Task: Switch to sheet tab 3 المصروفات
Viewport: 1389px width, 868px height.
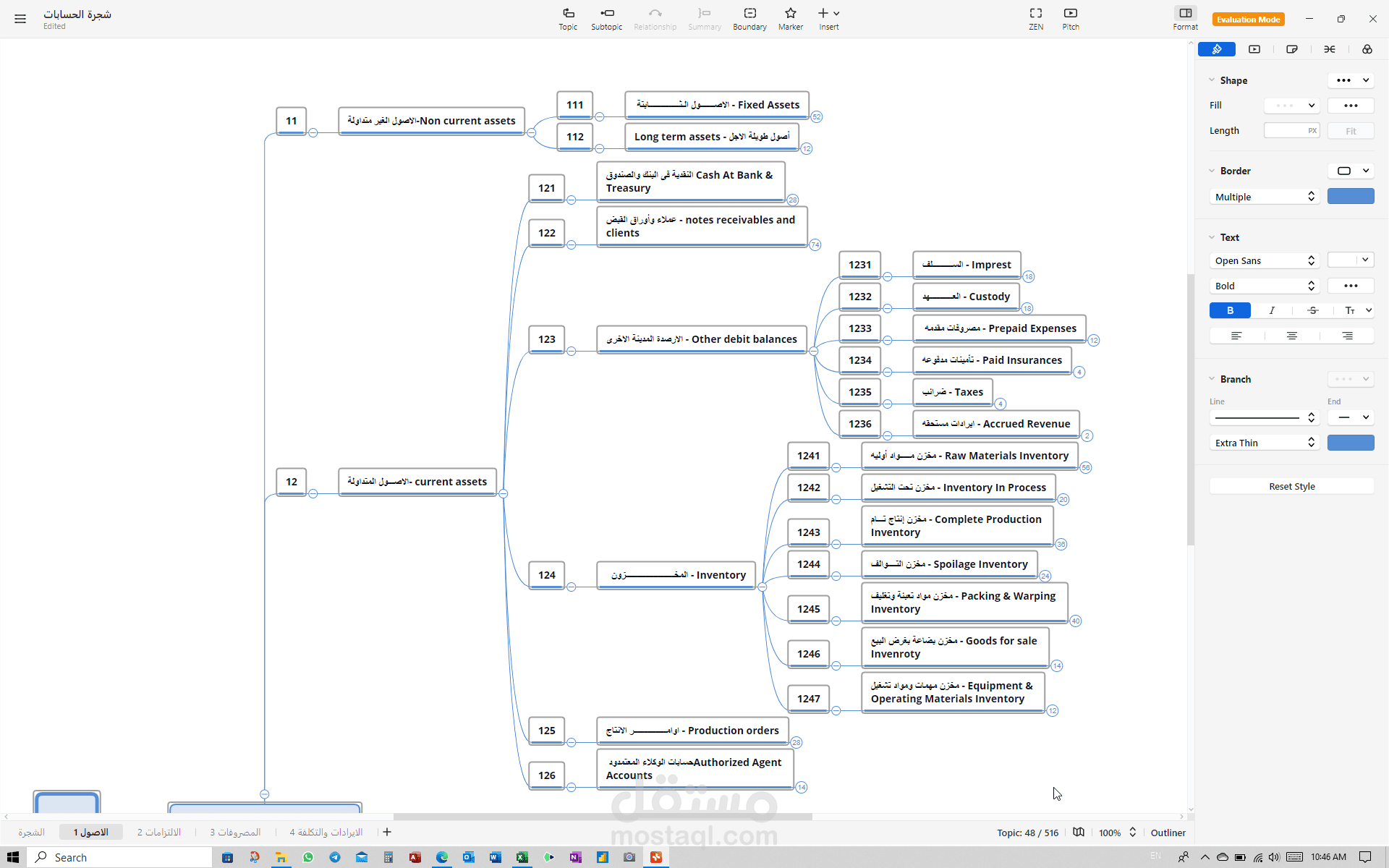Action: (x=235, y=833)
